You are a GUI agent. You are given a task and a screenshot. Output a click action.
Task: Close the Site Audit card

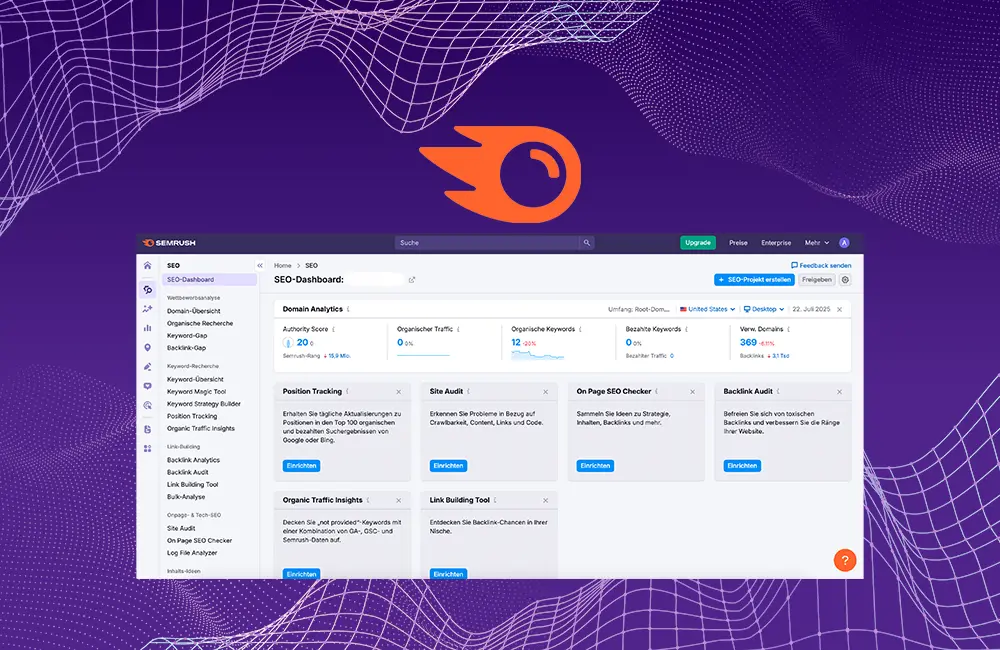(545, 392)
